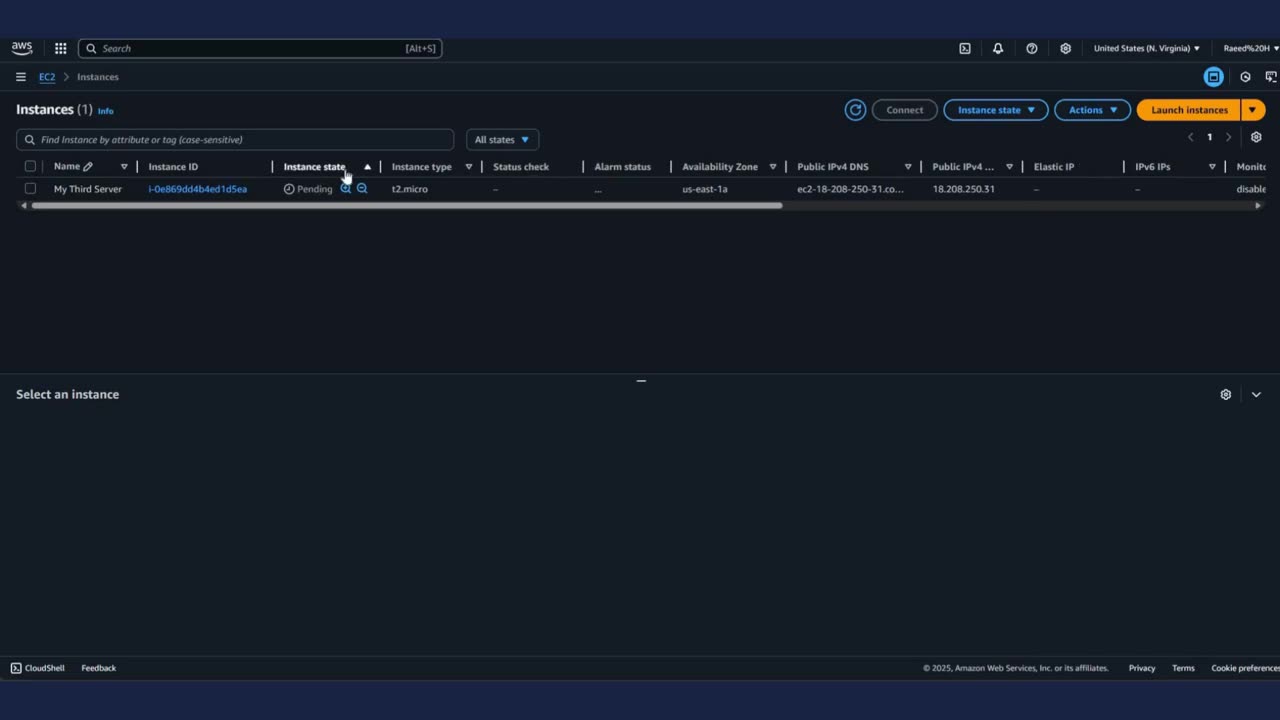Open the Privacy link in footer
This screenshot has height=720, width=1280.
1142,668
